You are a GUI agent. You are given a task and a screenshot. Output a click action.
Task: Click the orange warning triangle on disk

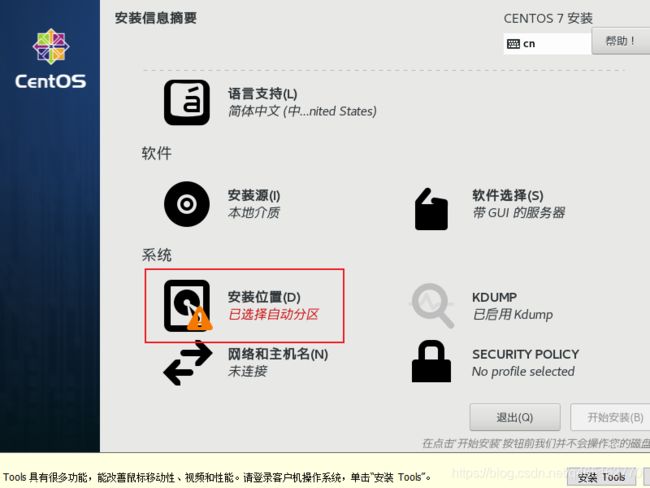200,319
